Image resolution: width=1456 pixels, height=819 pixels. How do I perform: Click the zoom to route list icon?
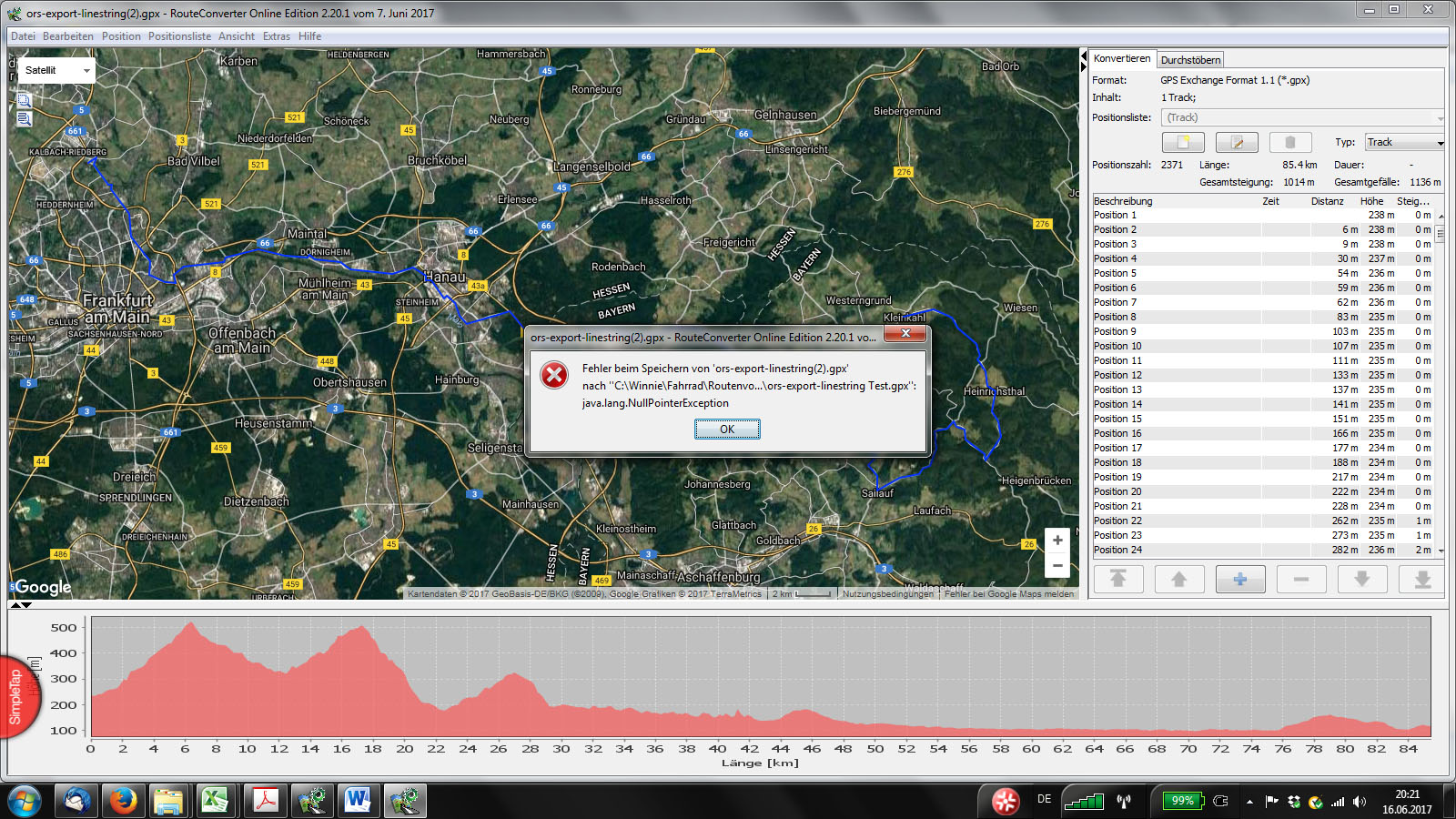25,119
